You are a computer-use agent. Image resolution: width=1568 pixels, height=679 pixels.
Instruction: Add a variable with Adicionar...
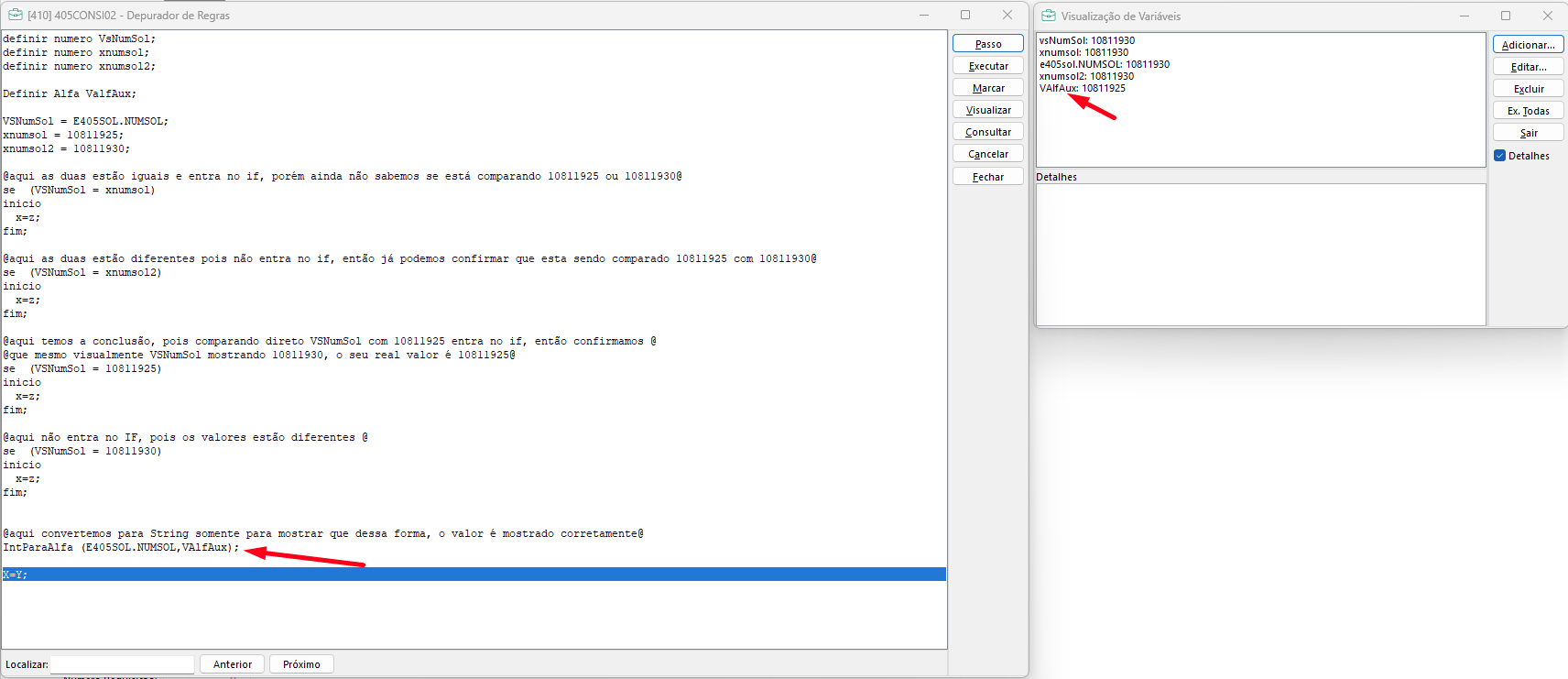pyautogui.click(x=1528, y=45)
